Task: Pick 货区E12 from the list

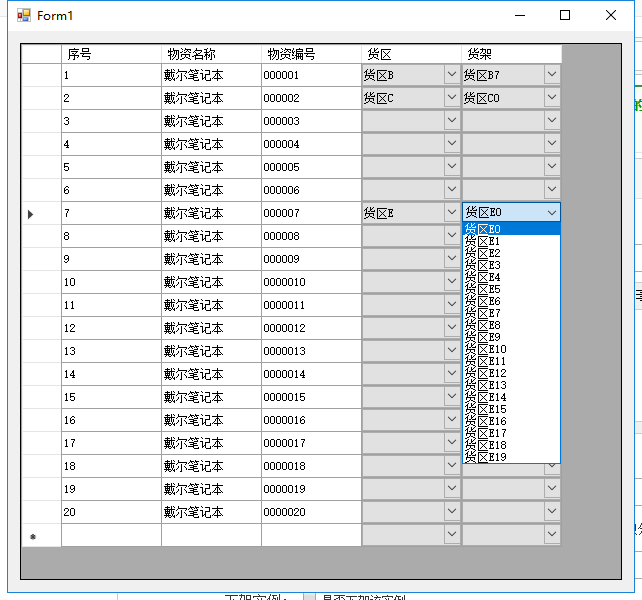Action: 511,373
